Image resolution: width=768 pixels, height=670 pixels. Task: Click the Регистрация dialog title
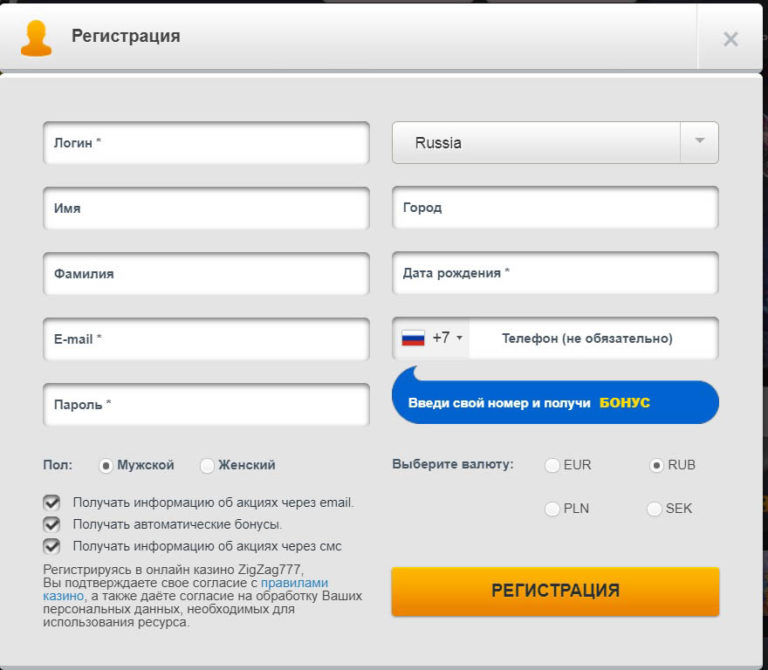[x=126, y=36]
